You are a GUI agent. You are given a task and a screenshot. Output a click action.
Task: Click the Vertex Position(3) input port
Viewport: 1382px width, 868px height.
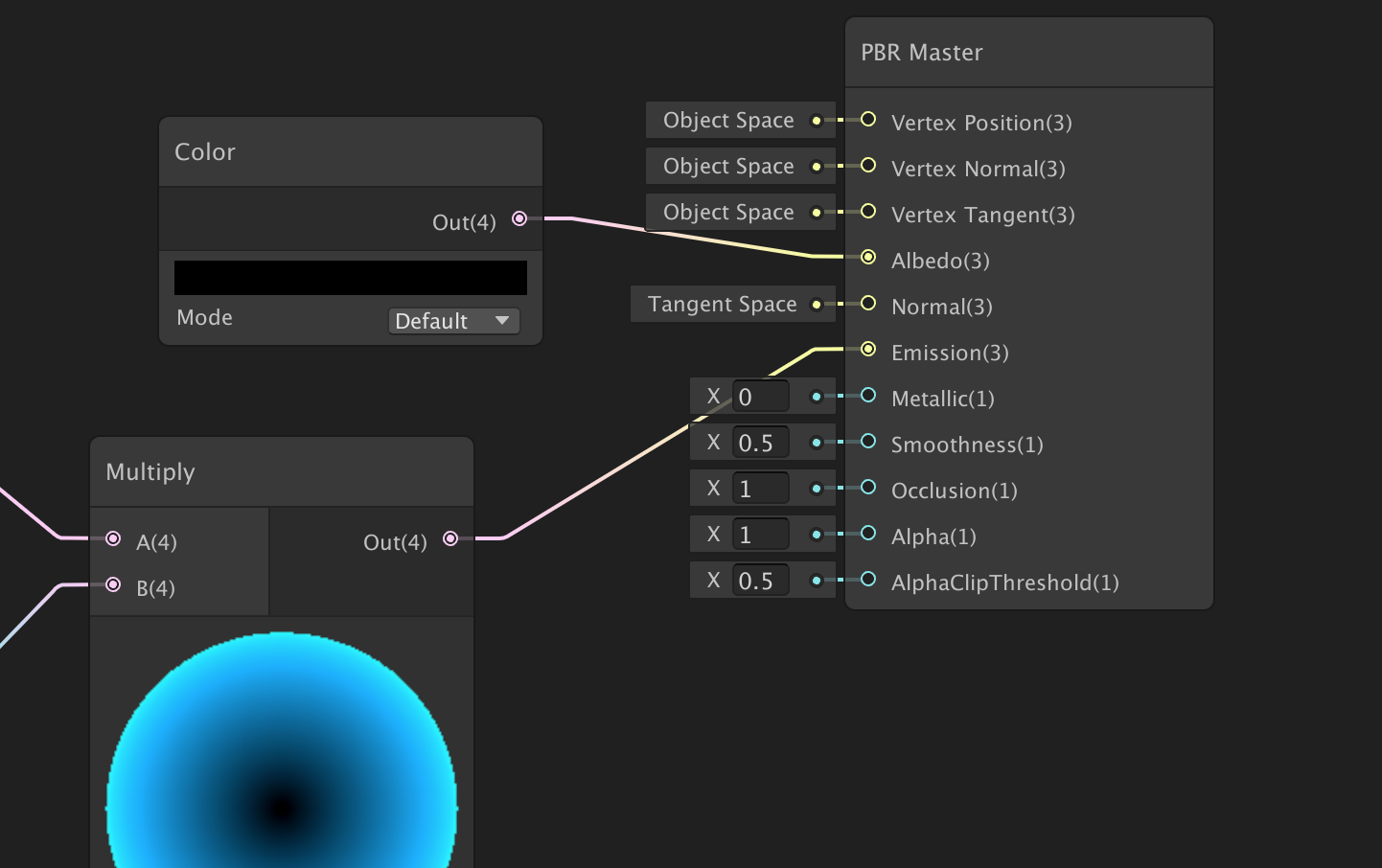(x=868, y=119)
